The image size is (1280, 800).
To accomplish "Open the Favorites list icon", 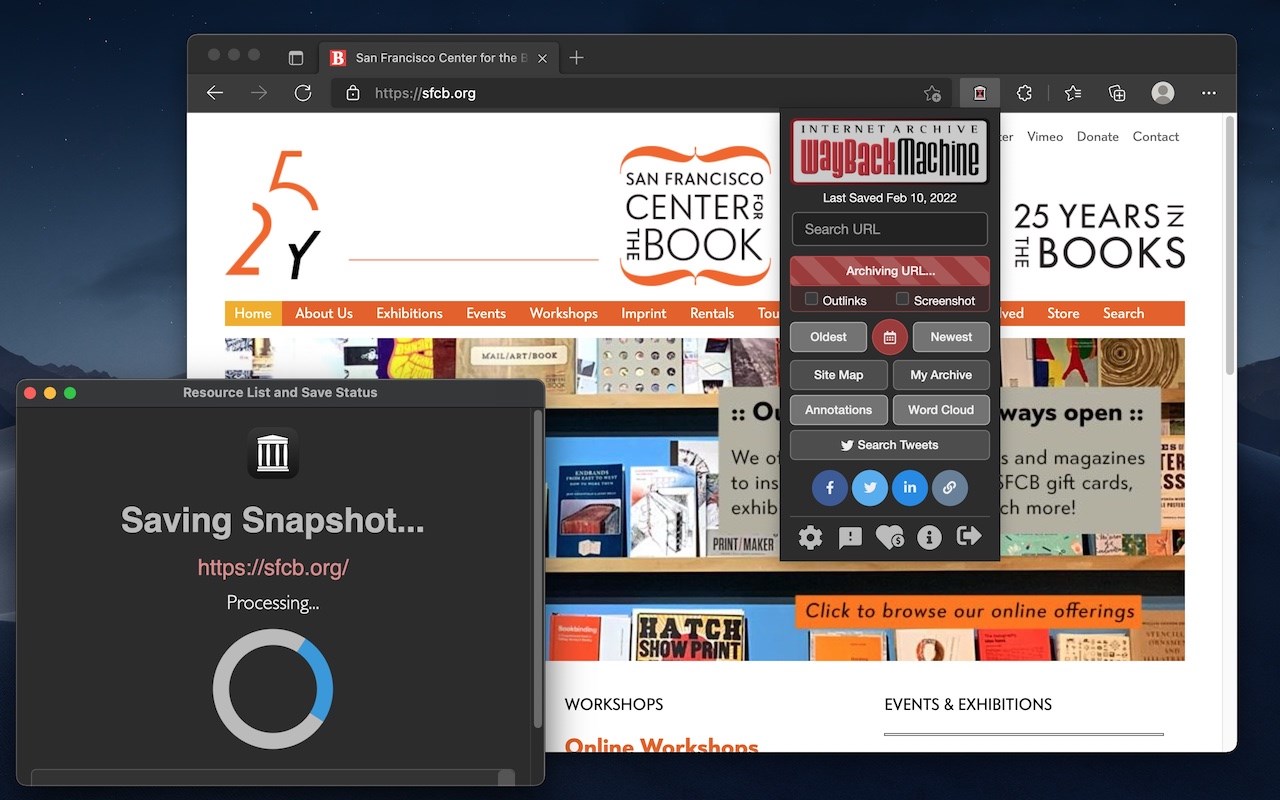I will click(x=1073, y=93).
